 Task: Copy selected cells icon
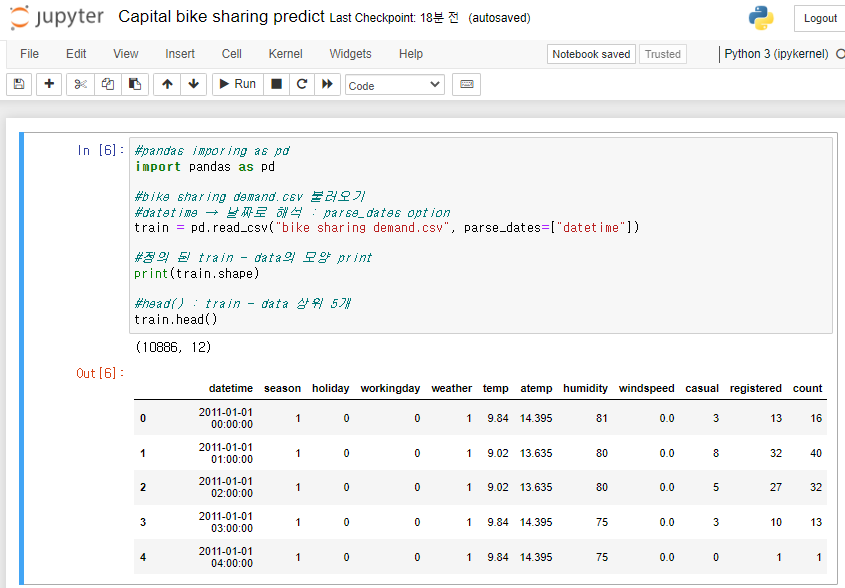108,84
